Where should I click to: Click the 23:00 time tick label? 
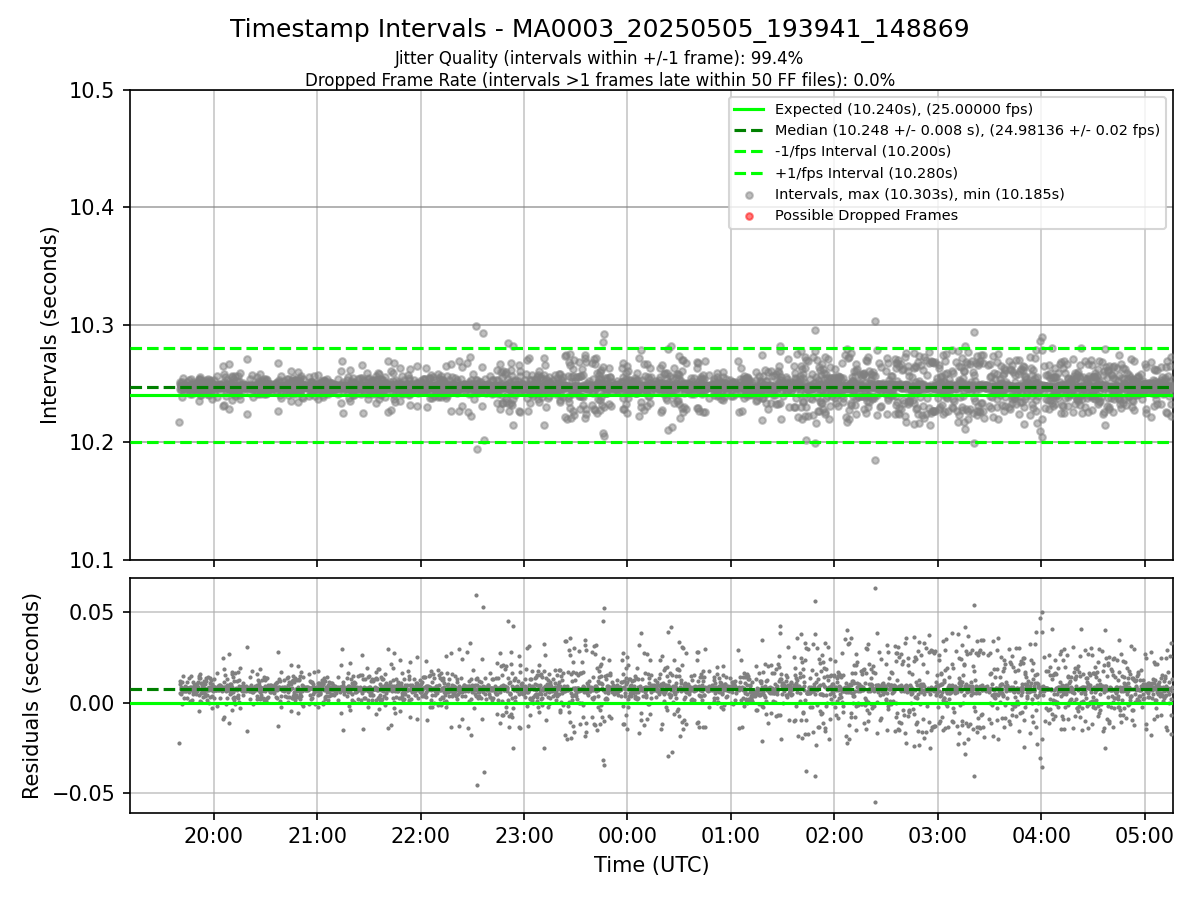524,834
